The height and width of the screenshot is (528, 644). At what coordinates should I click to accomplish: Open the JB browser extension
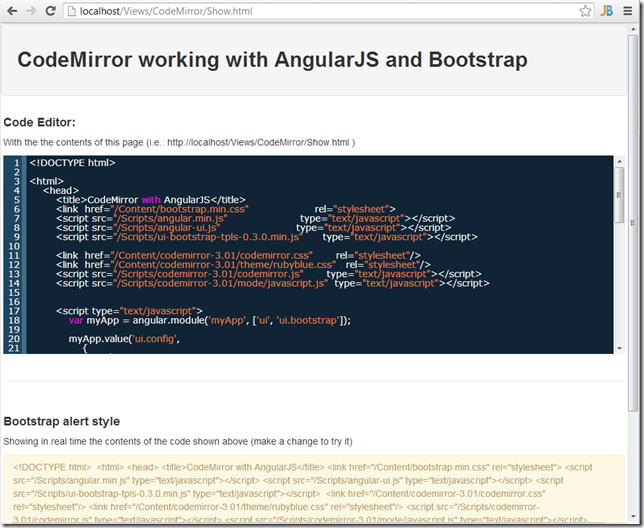pyautogui.click(x=606, y=11)
